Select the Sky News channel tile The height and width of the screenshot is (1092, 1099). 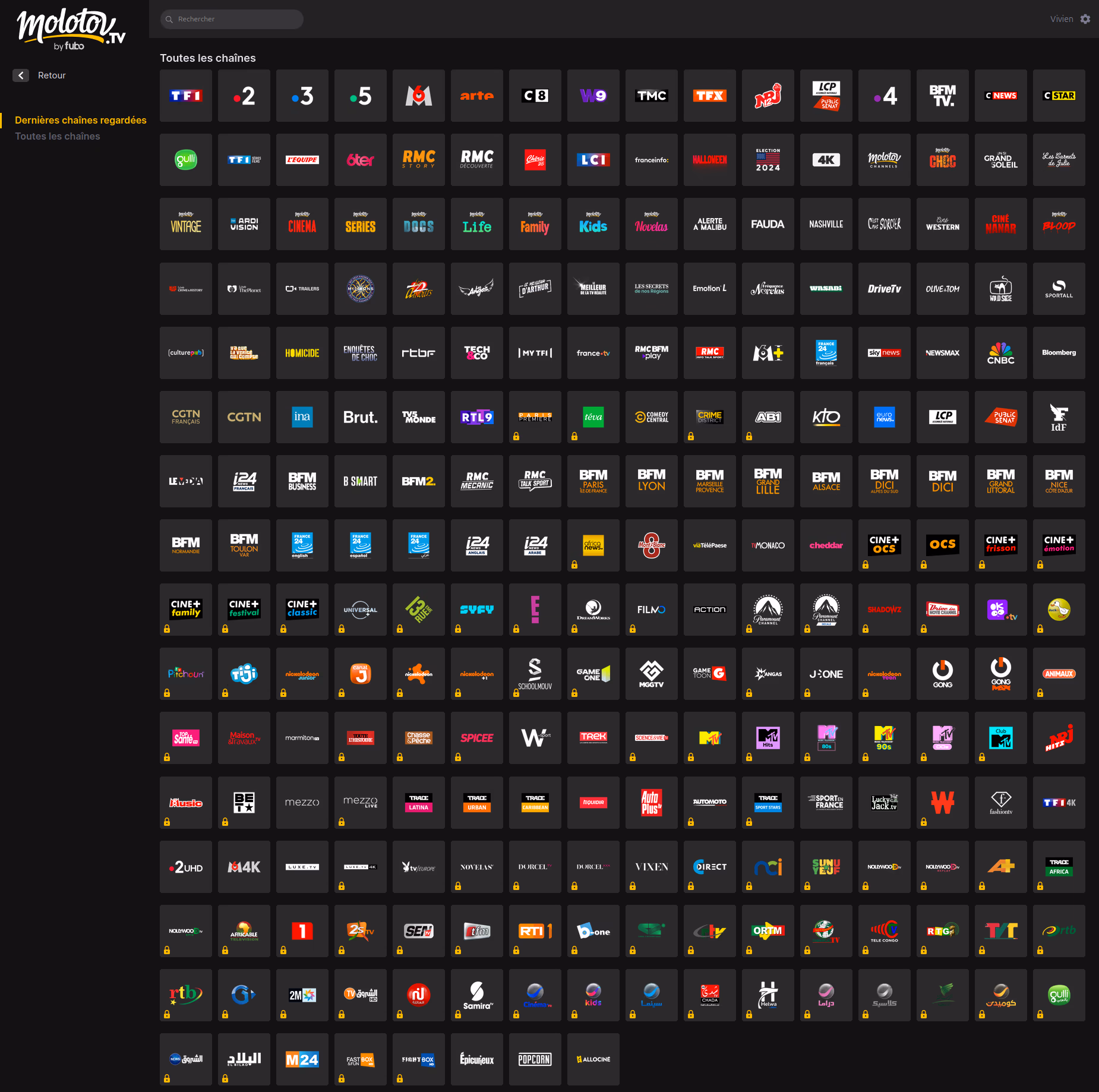(x=885, y=353)
